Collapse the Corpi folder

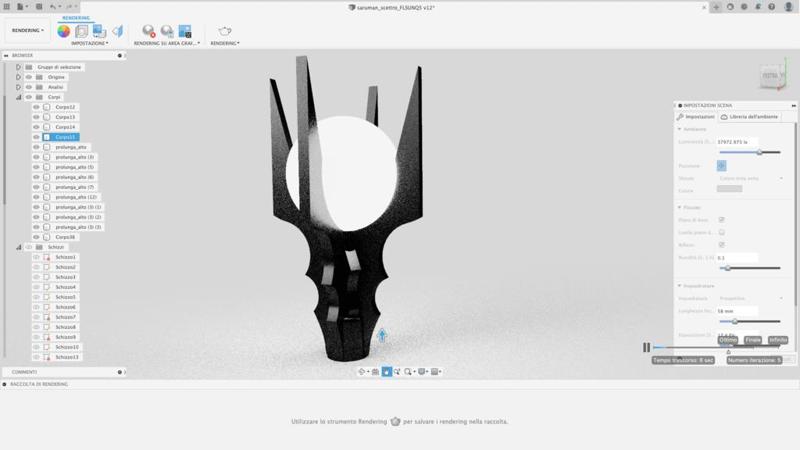(x=18, y=97)
